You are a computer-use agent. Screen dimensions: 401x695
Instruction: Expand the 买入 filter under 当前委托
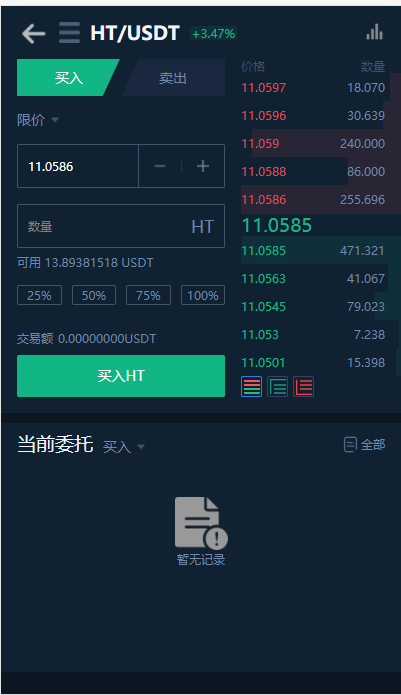(x=124, y=446)
